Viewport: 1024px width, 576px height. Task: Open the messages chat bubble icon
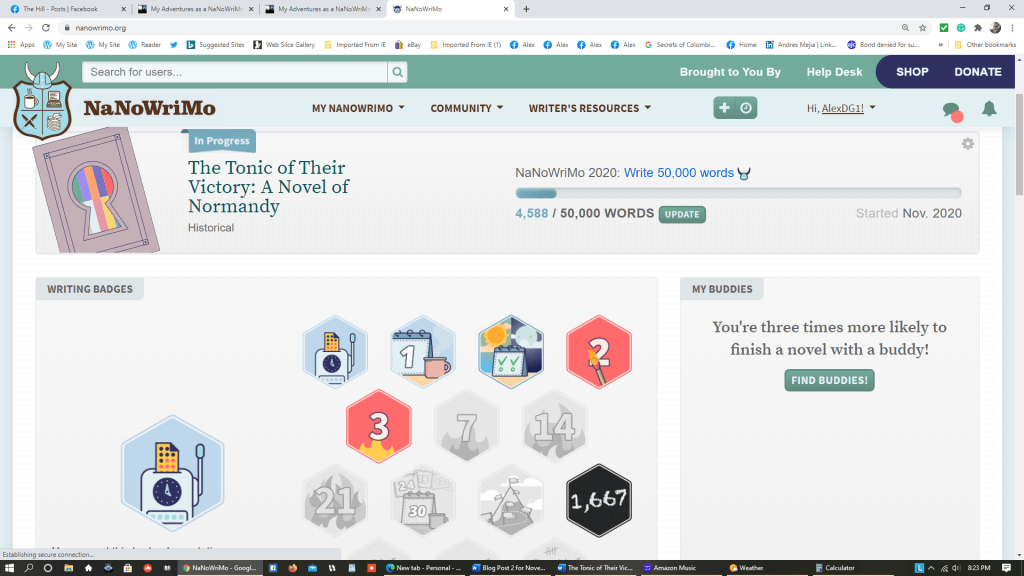(951, 110)
